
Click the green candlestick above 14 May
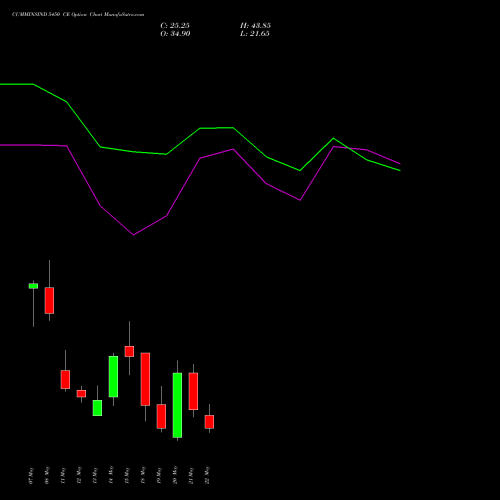tap(113, 377)
